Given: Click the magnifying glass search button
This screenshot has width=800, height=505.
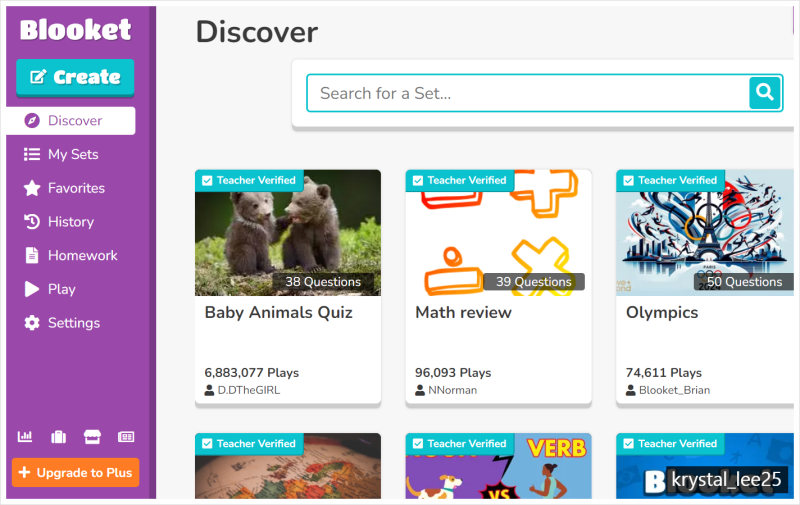Looking at the screenshot, I should point(764,93).
